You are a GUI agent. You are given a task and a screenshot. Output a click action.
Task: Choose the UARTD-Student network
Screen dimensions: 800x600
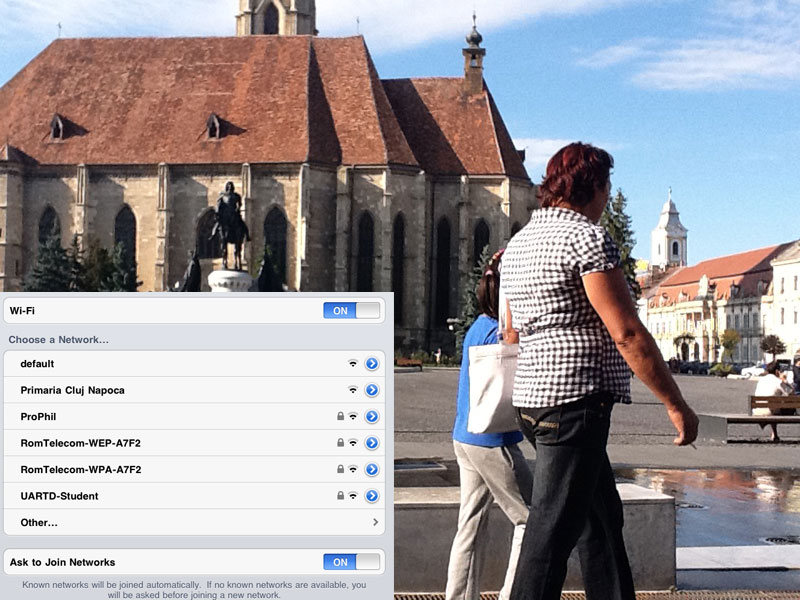59,496
